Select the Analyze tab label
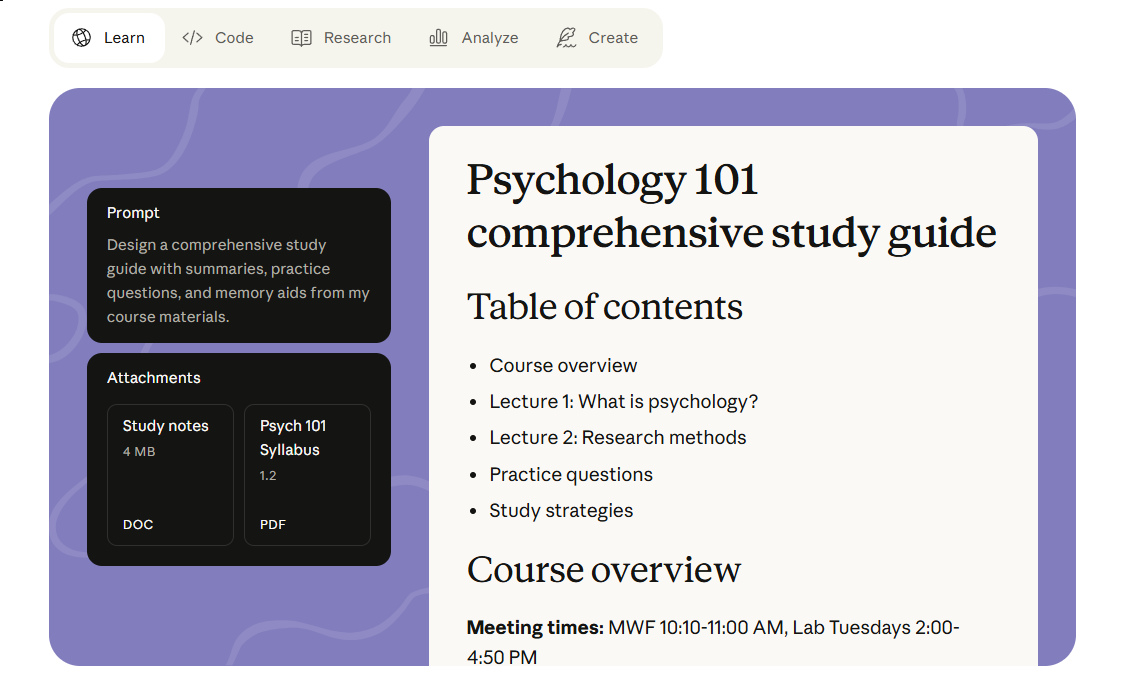The height and width of the screenshot is (682, 1130). pyautogui.click(x=489, y=38)
